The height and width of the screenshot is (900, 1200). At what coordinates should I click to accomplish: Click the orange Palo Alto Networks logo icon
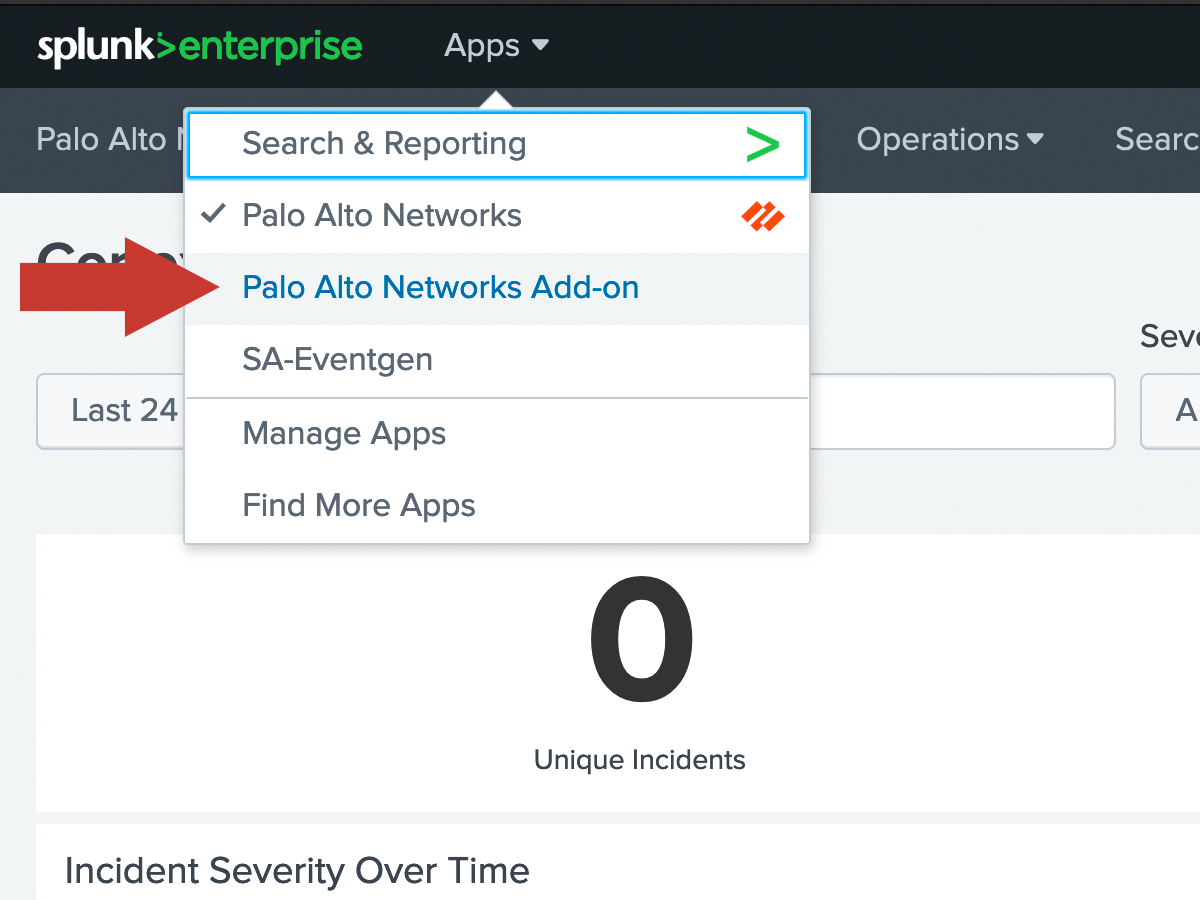coord(762,216)
